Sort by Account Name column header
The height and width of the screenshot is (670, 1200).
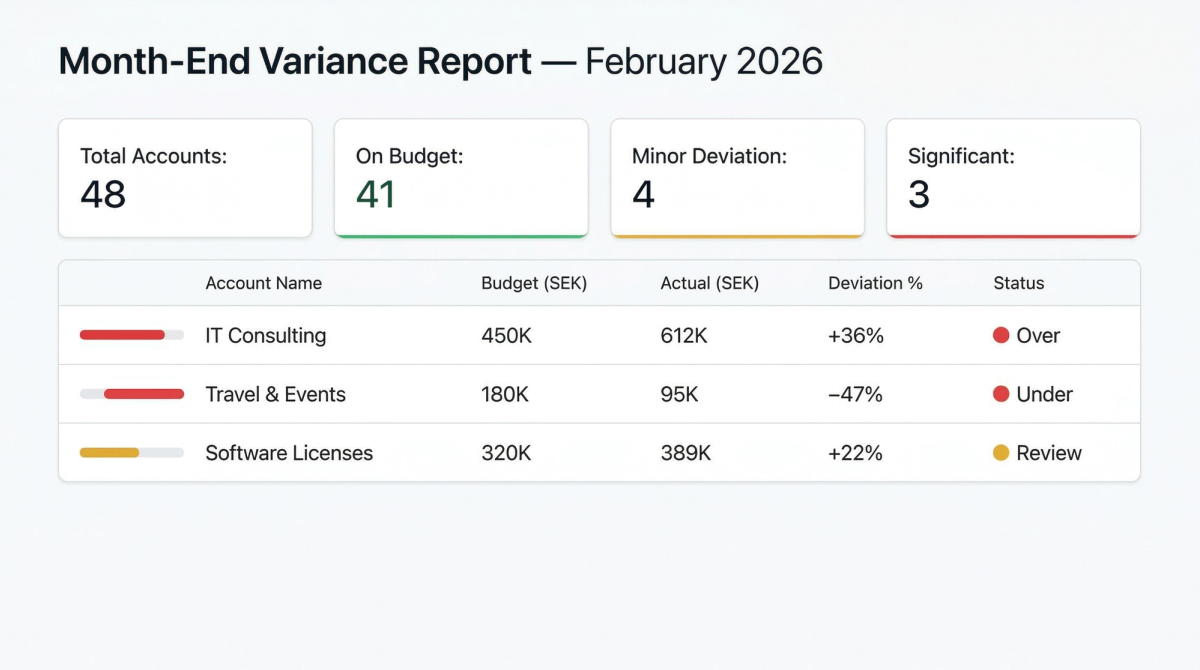(264, 283)
